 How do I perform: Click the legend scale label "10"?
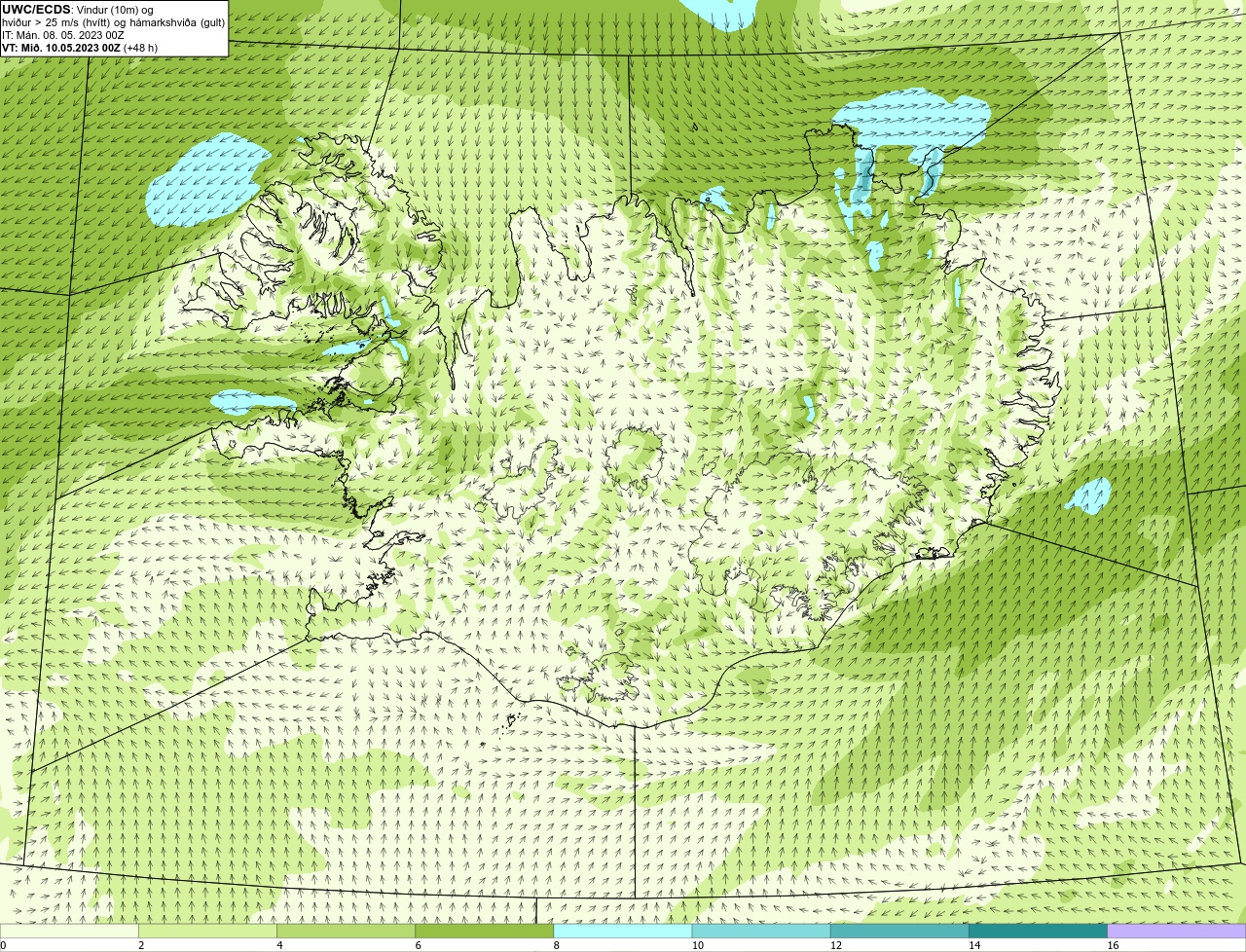[x=697, y=945]
